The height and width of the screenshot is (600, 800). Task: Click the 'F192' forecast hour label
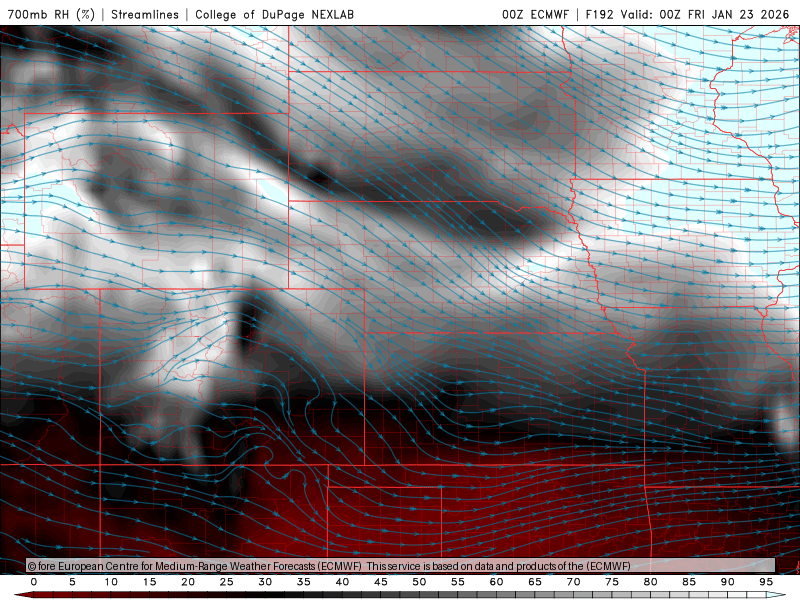point(599,14)
